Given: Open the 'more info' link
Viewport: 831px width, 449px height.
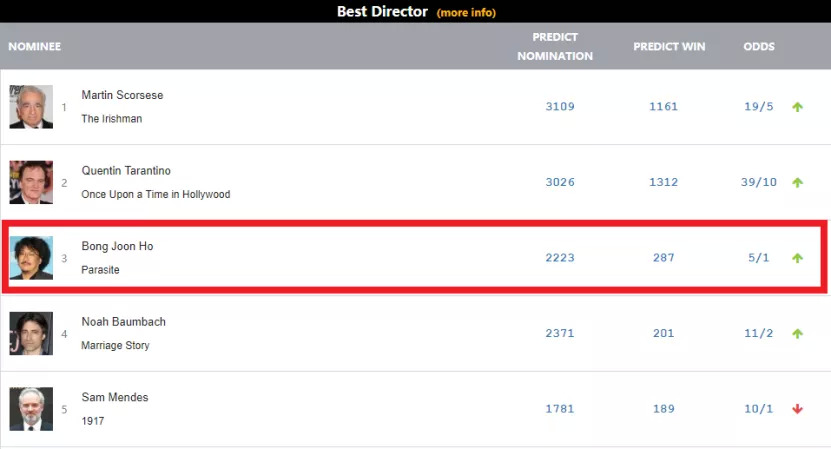Looking at the screenshot, I should (x=466, y=13).
